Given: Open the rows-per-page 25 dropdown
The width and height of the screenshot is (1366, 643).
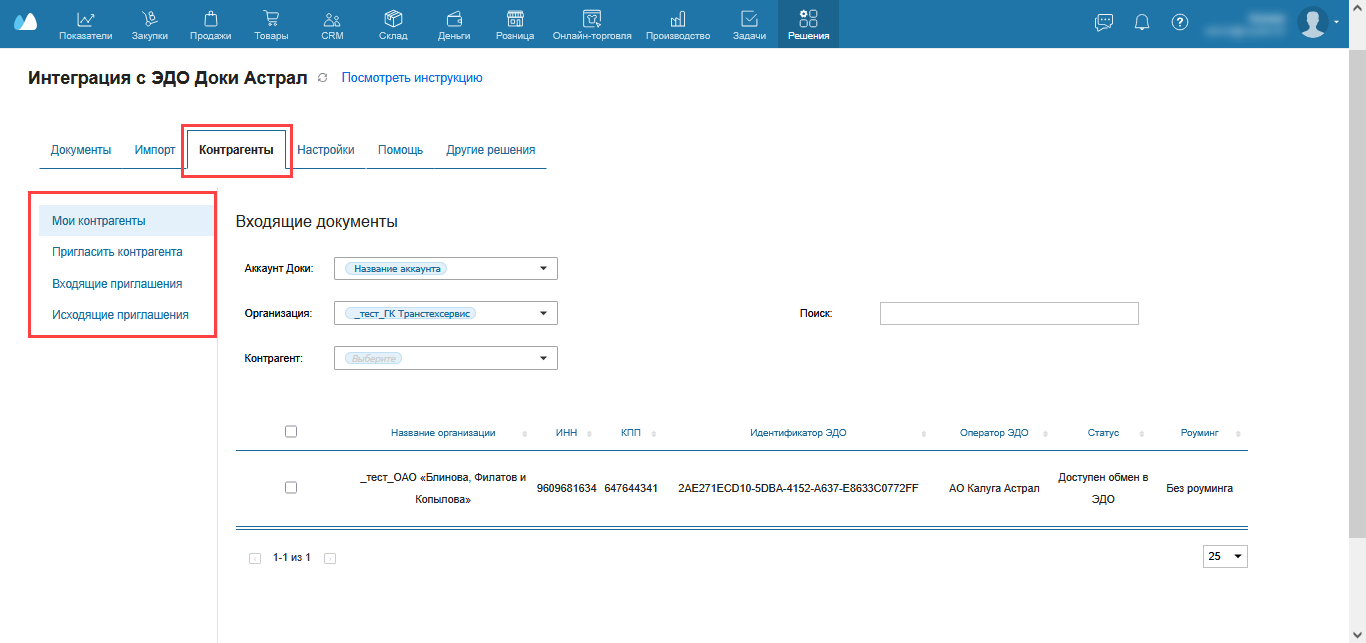Looking at the screenshot, I should pos(1225,556).
